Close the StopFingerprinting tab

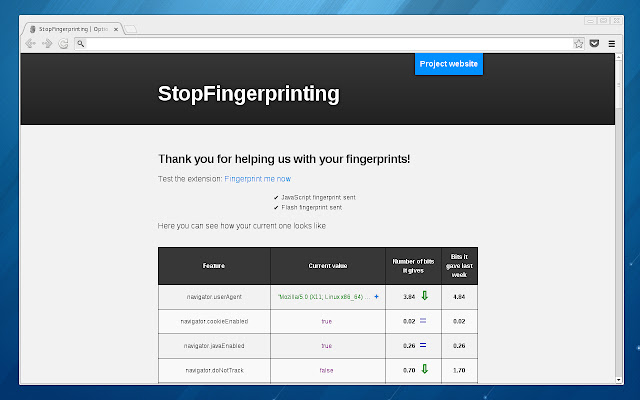click(116, 29)
